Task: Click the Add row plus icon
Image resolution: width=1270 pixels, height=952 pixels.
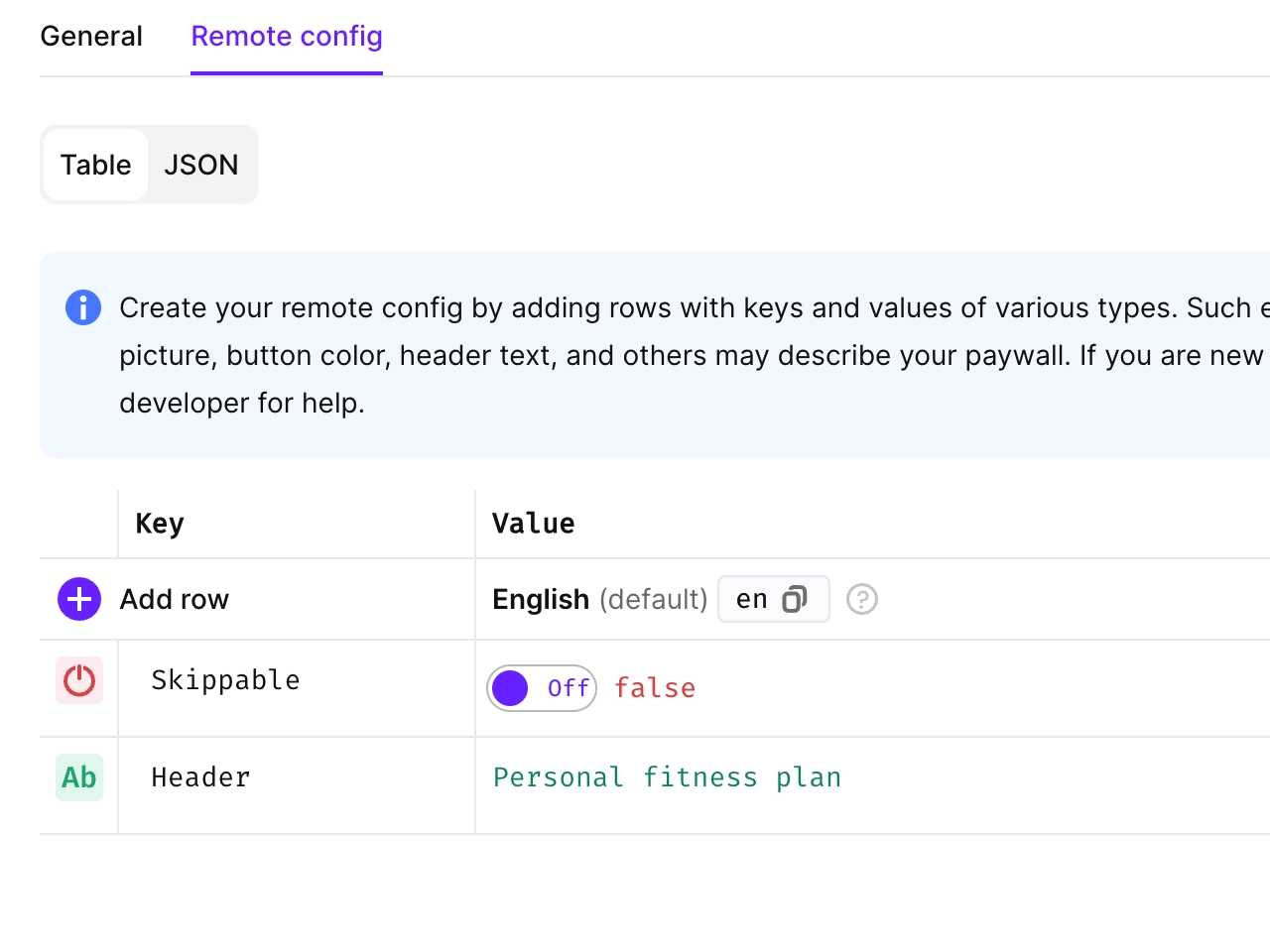Action: [x=78, y=599]
